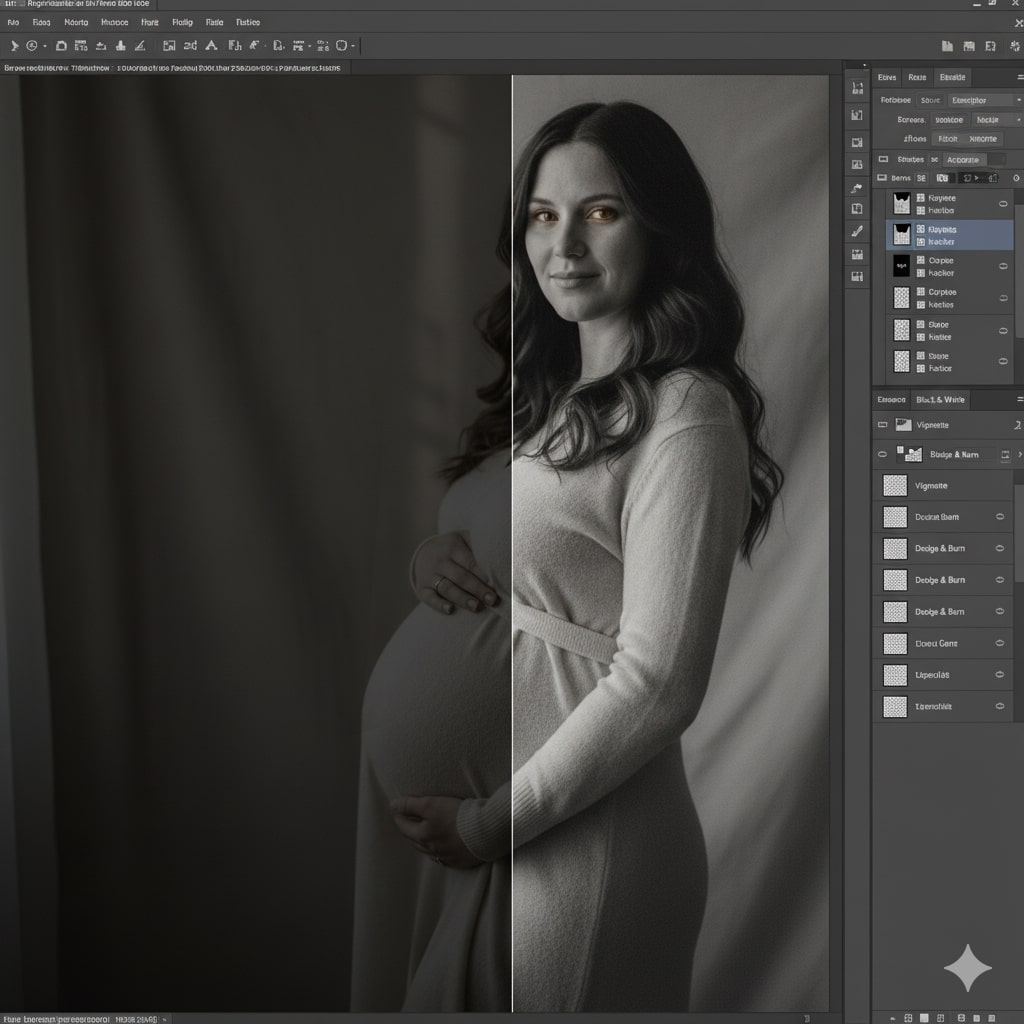
Task: Open the Eceriptor dropdown
Action: click(983, 100)
